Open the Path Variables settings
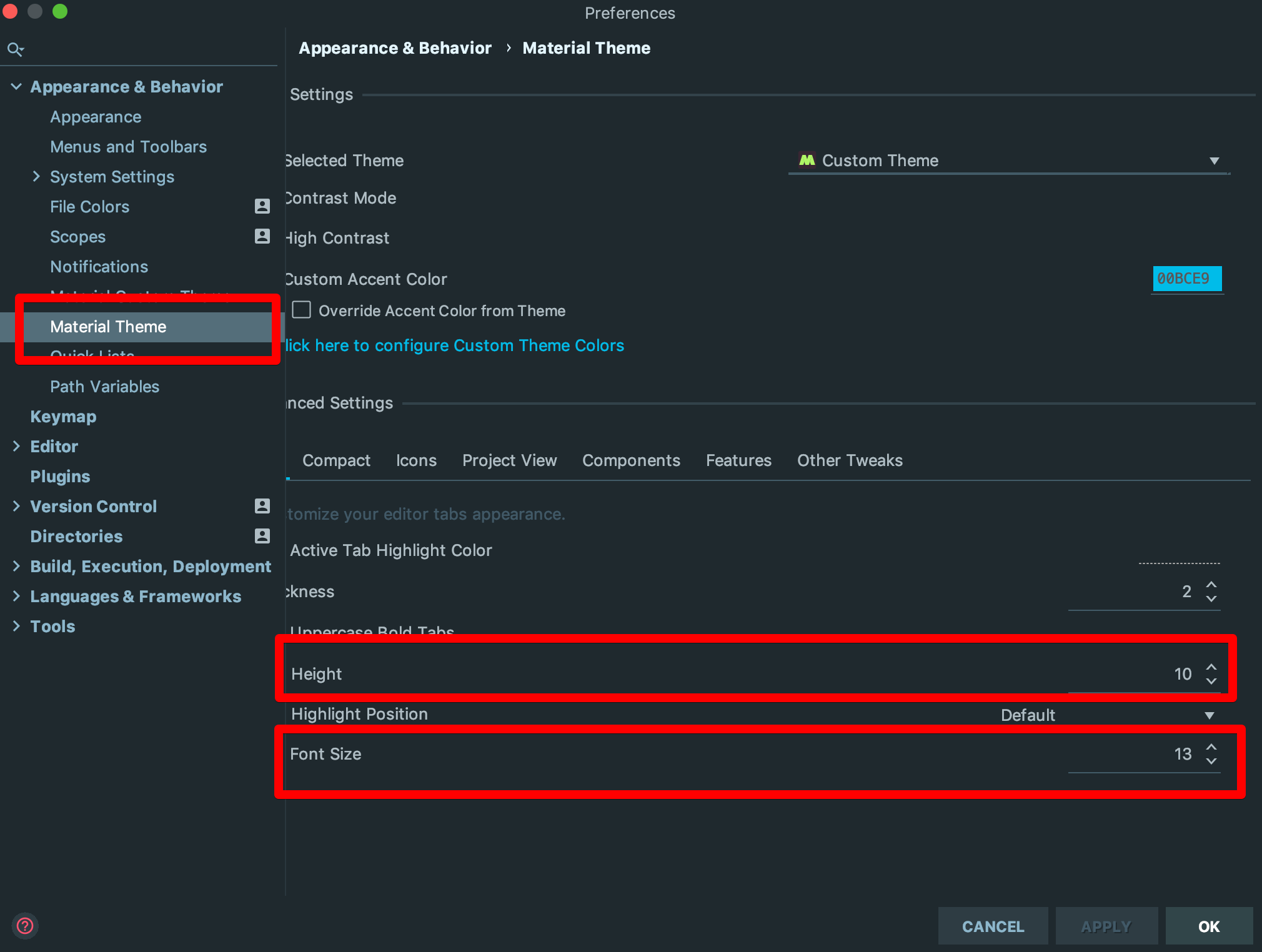Screen dimensions: 1262x952 tap(104, 387)
